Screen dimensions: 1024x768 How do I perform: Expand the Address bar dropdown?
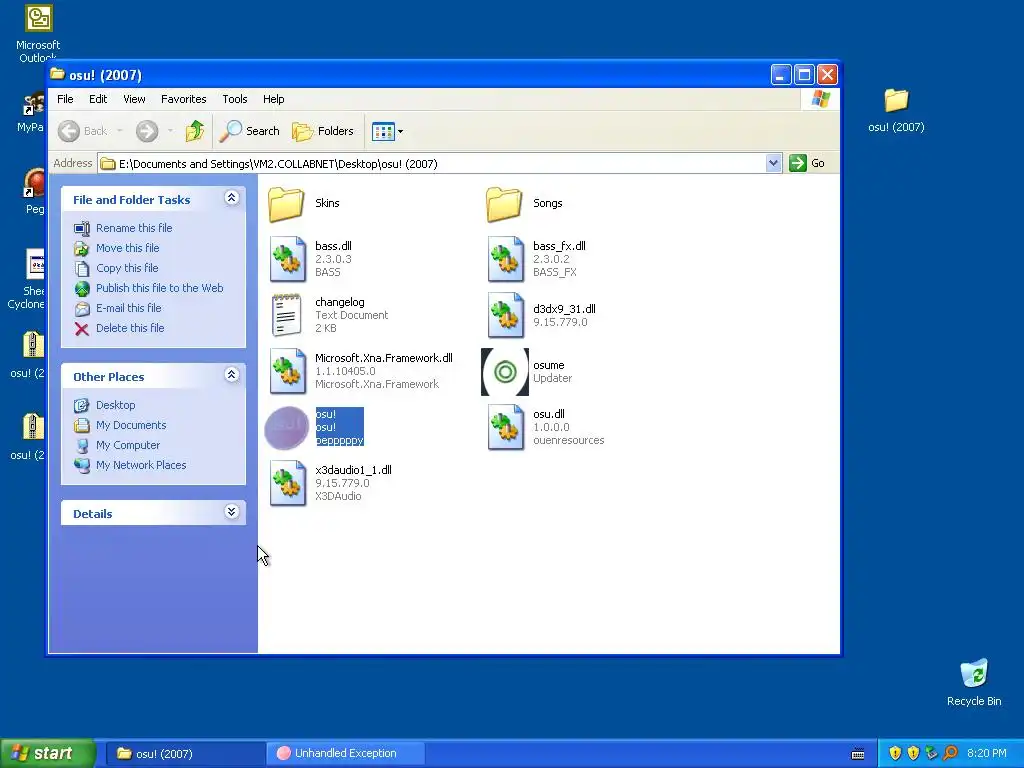(x=773, y=163)
